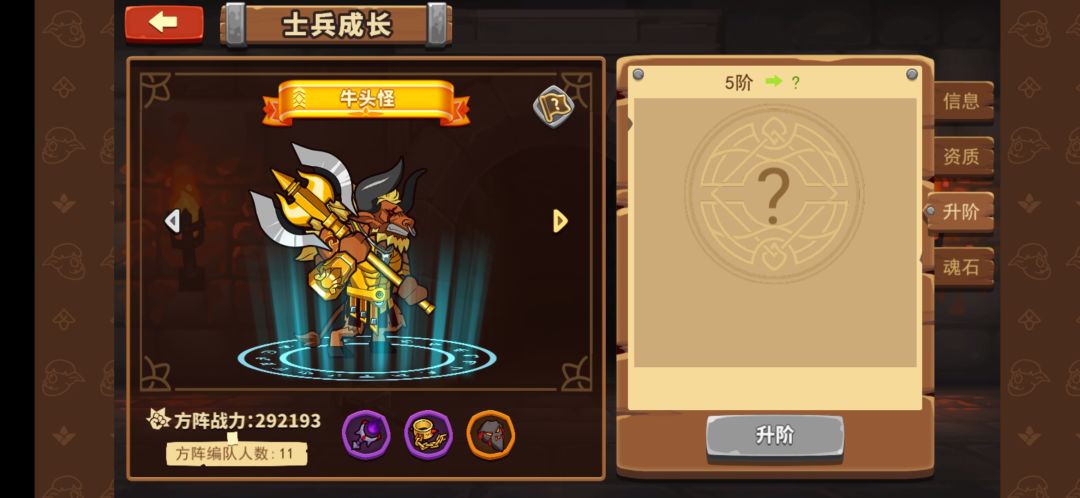This screenshot has width=1080, height=498.
Task: Click the rank emblem on the 牛头怪 banner
Action: click(x=300, y=98)
